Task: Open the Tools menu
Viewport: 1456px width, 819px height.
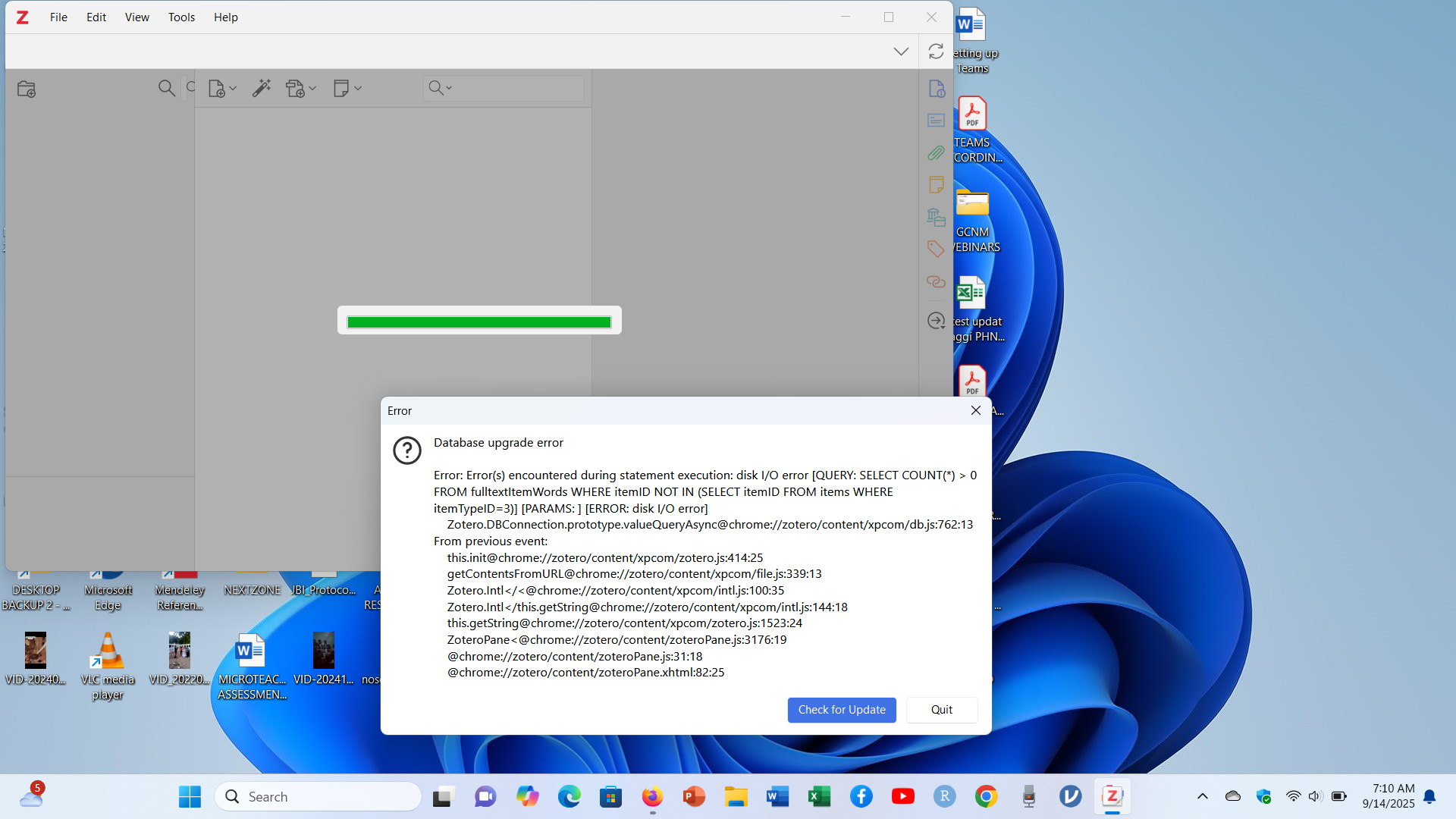Action: click(x=181, y=17)
